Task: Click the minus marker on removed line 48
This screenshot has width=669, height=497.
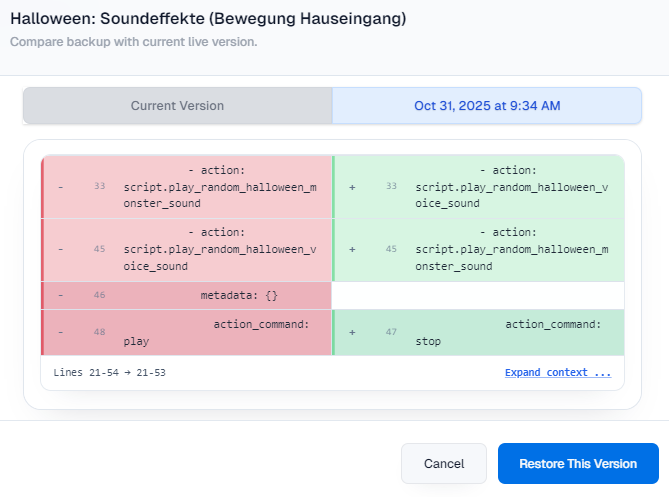Action: 60,332
